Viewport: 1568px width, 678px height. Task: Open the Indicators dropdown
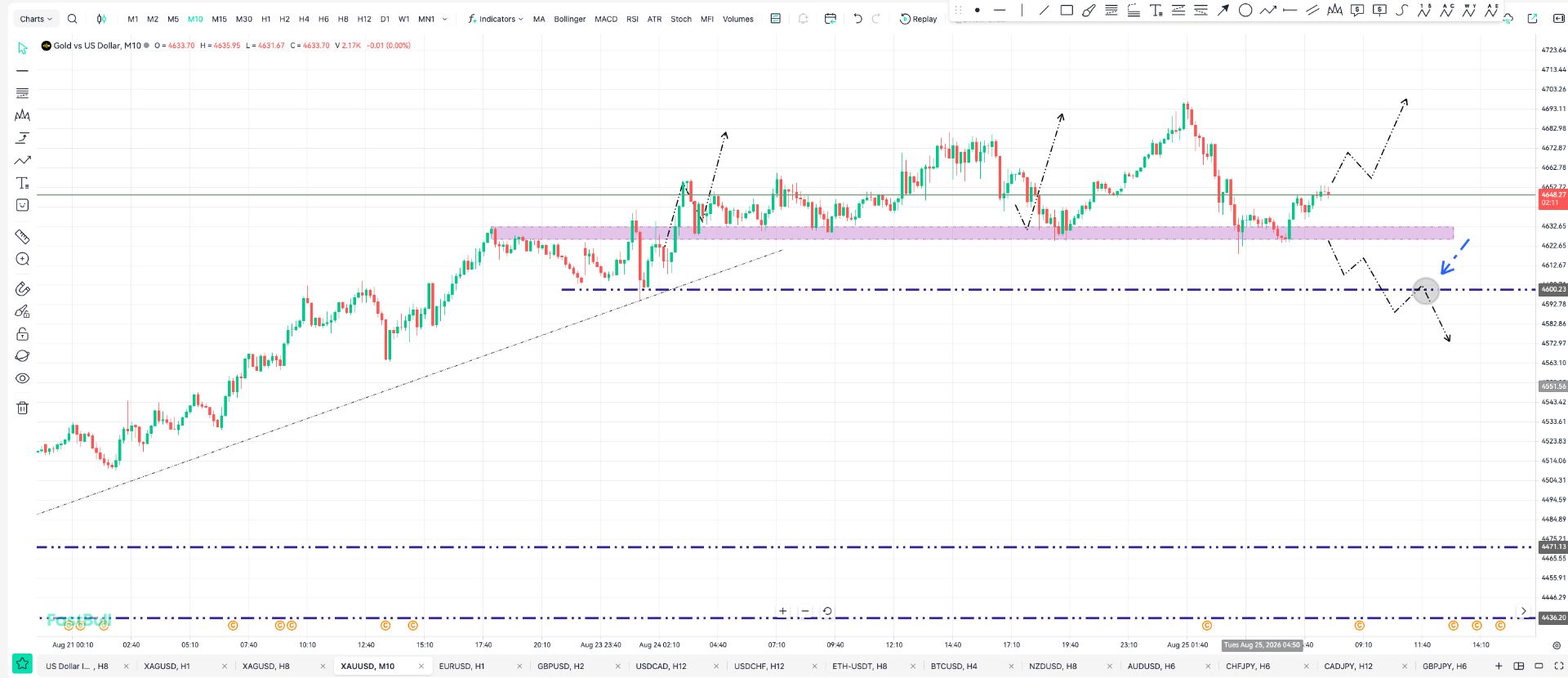coord(496,19)
